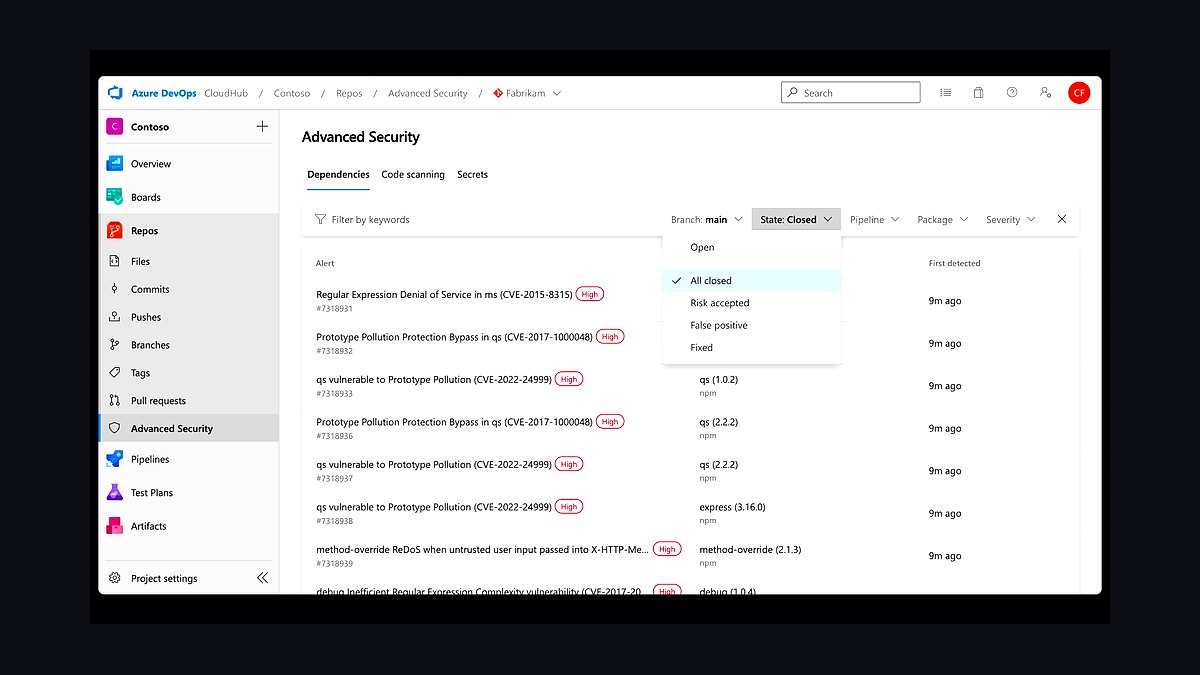Open the Repos section icon
Image resolution: width=1200 pixels, height=675 pixels.
click(115, 230)
